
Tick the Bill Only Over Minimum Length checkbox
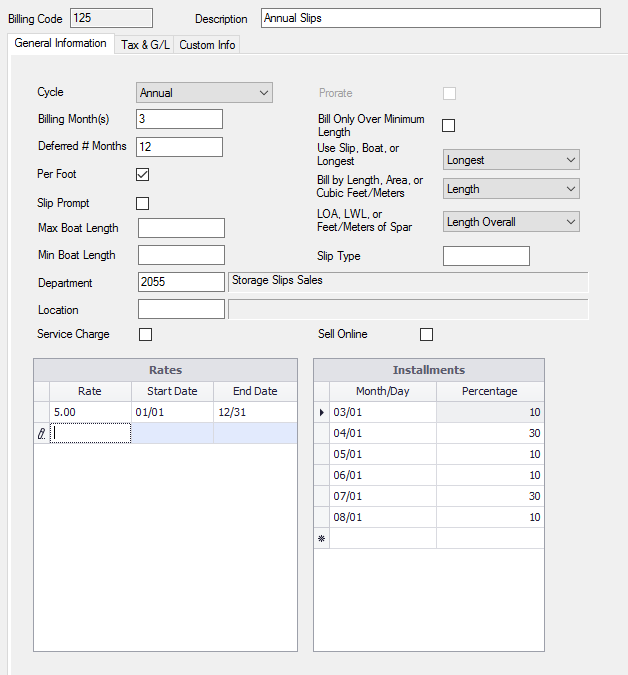pos(449,125)
